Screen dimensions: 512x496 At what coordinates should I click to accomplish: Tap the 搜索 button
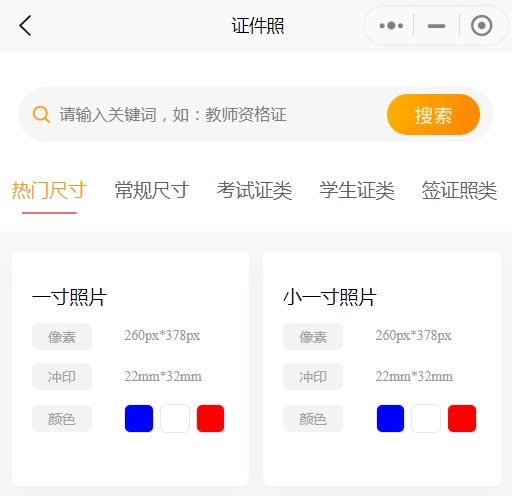[x=433, y=114]
